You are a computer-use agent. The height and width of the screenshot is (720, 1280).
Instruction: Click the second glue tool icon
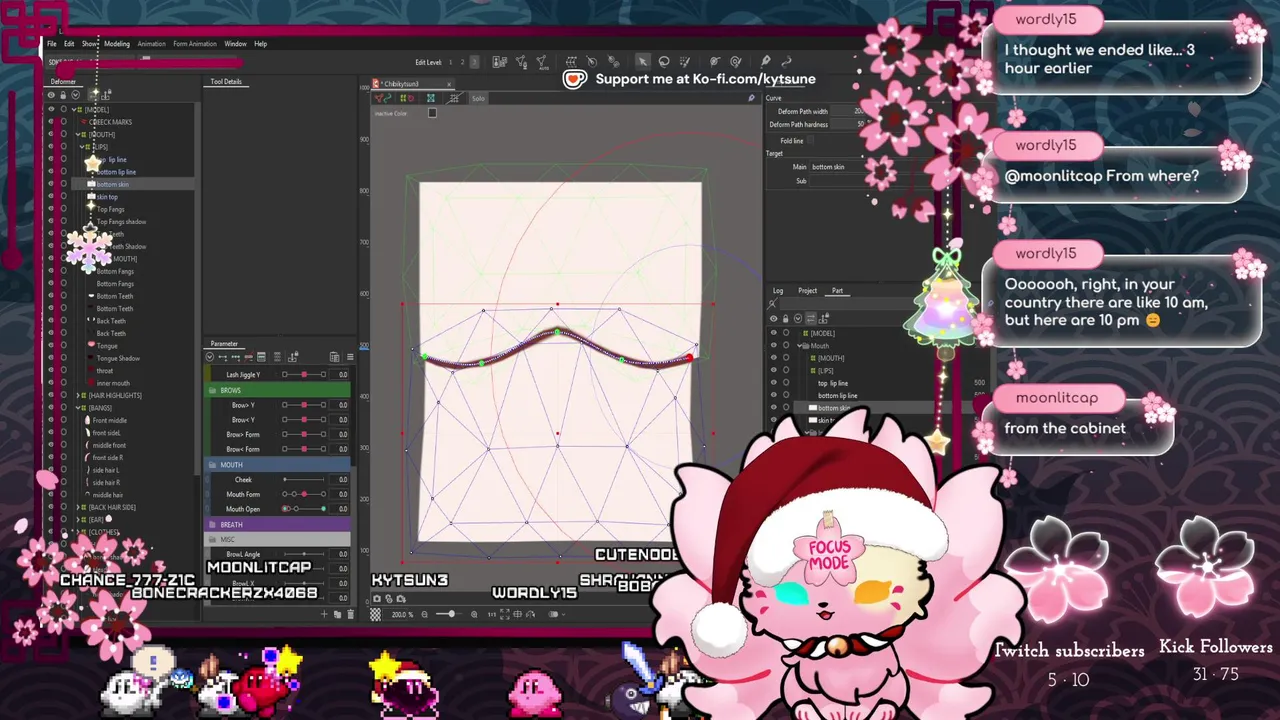coord(735,62)
